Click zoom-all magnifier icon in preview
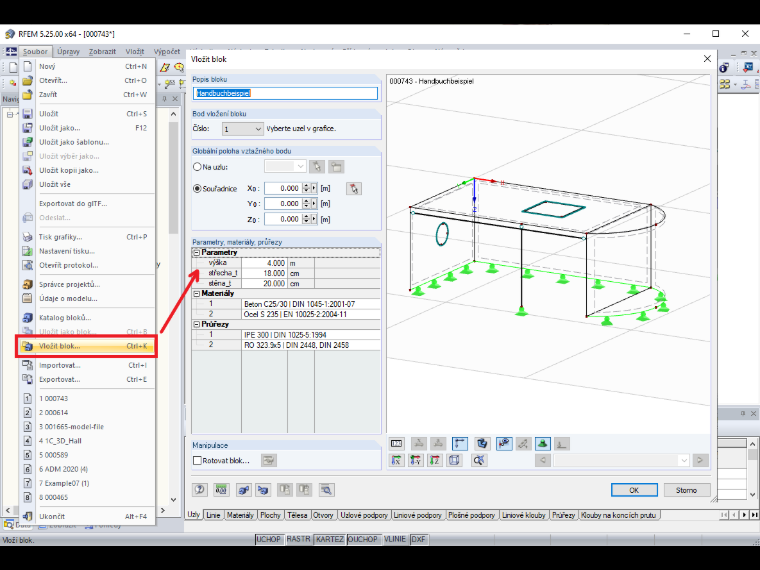This screenshot has height=570, width=760. pyautogui.click(x=479, y=460)
